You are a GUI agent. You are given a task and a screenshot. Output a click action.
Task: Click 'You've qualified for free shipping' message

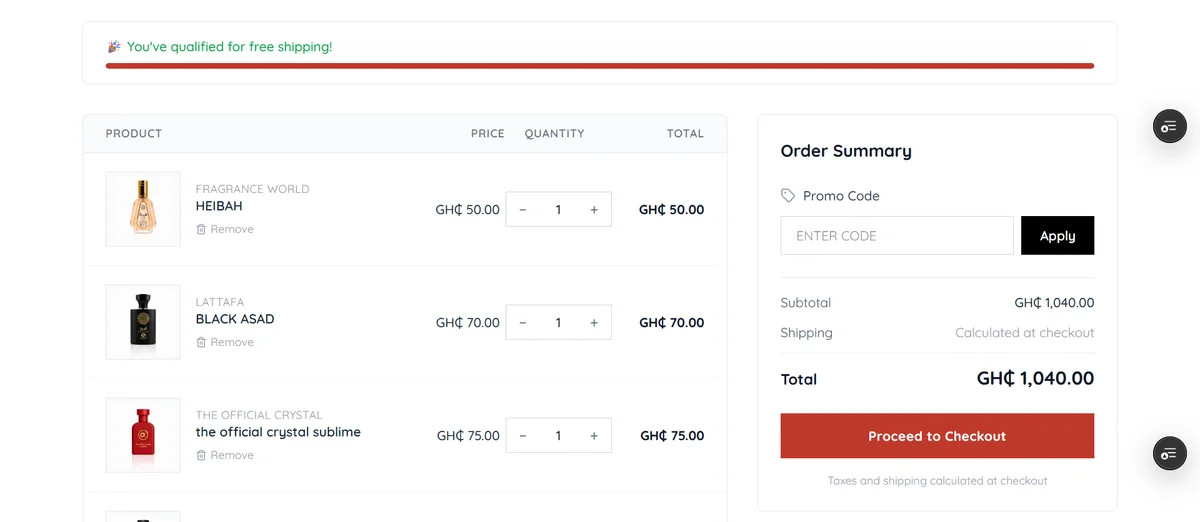point(230,47)
